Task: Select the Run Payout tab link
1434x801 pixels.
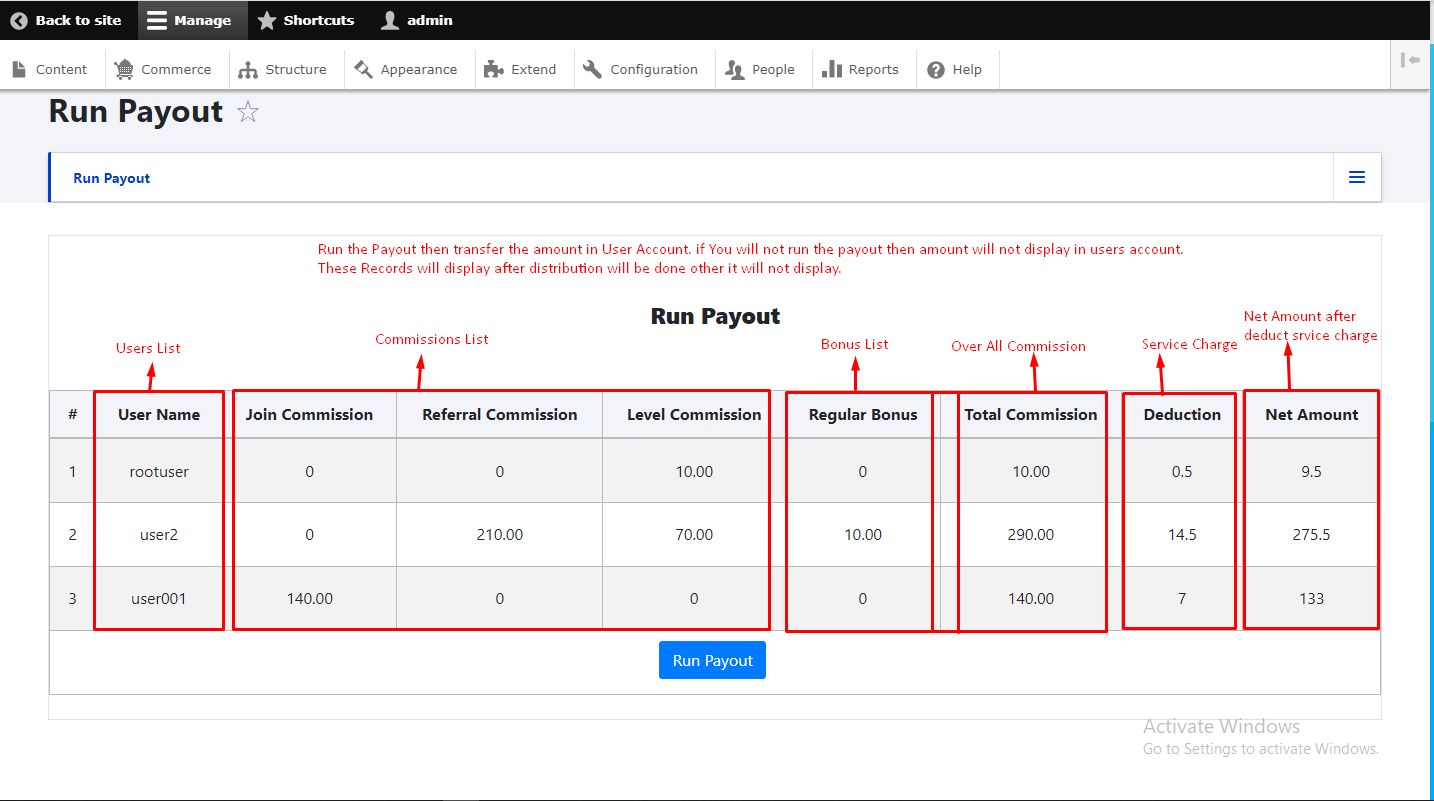Action: [x=112, y=178]
